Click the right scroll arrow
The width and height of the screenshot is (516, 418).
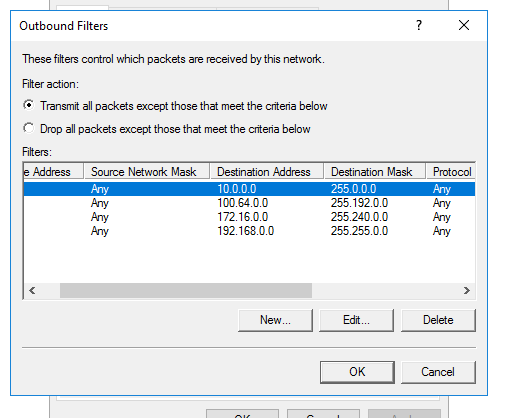point(467,290)
